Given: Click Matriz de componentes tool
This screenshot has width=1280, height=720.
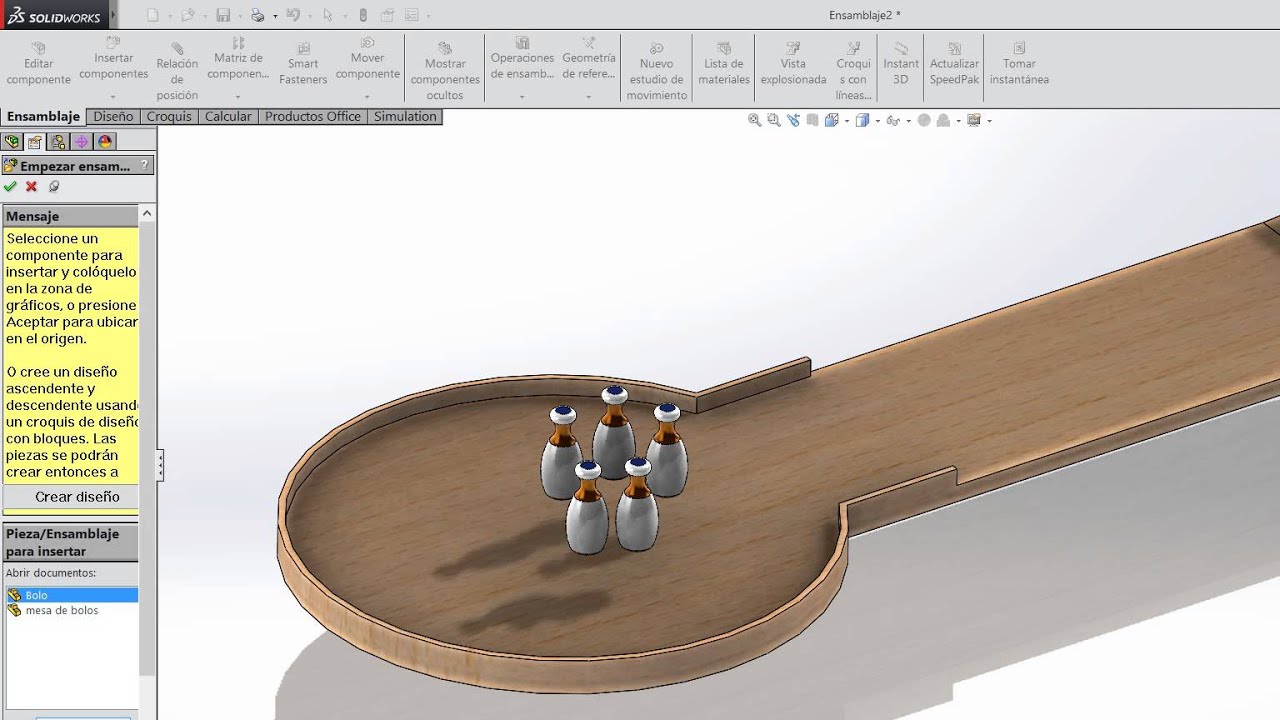Looking at the screenshot, I should [x=238, y=58].
